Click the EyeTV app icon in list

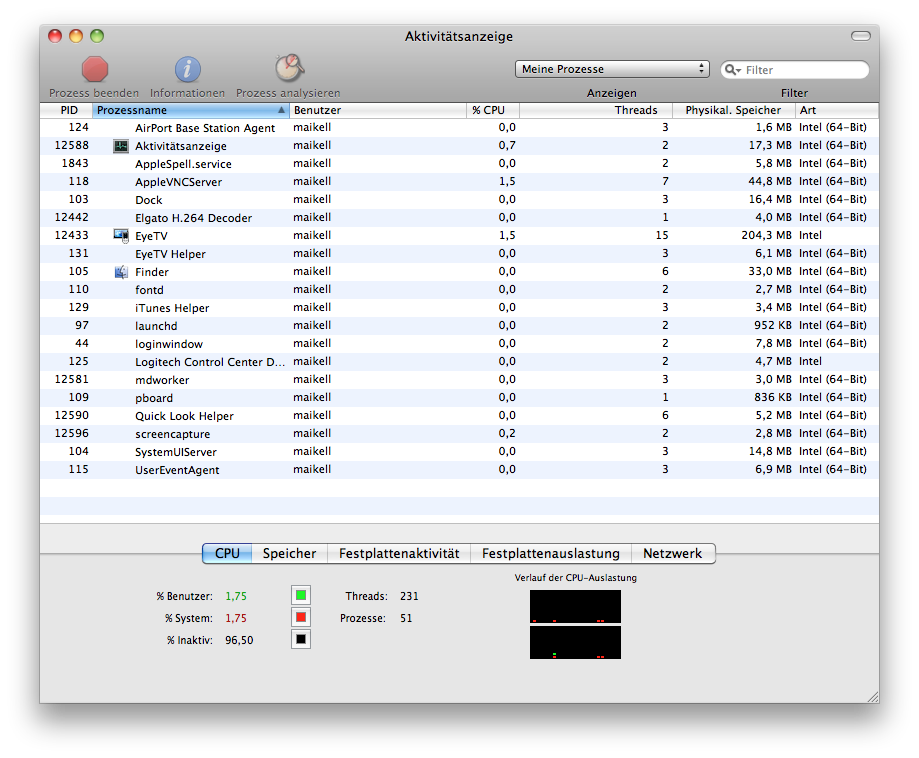click(x=121, y=236)
